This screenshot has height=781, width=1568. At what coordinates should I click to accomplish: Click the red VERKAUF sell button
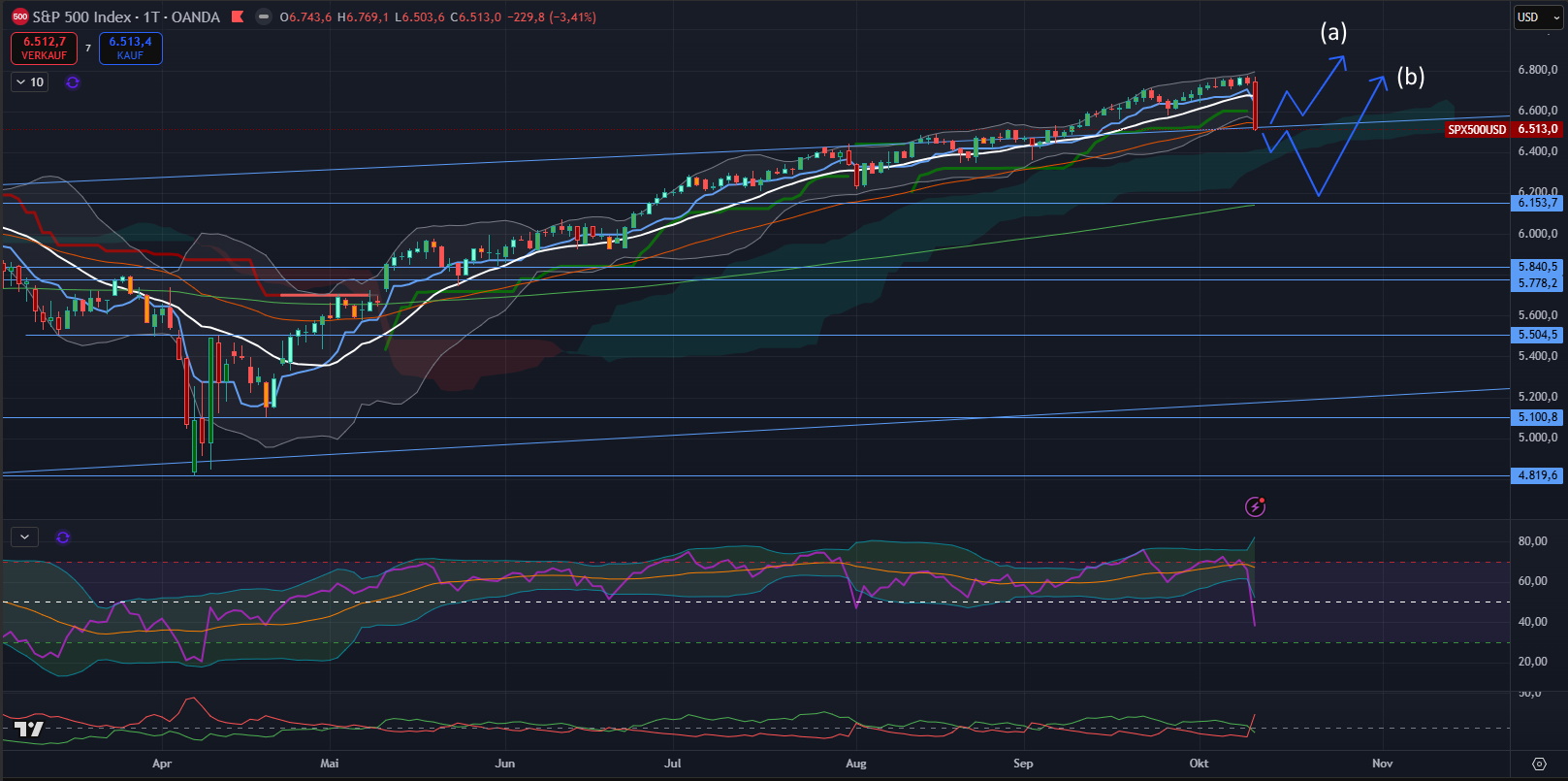[44, 49]
